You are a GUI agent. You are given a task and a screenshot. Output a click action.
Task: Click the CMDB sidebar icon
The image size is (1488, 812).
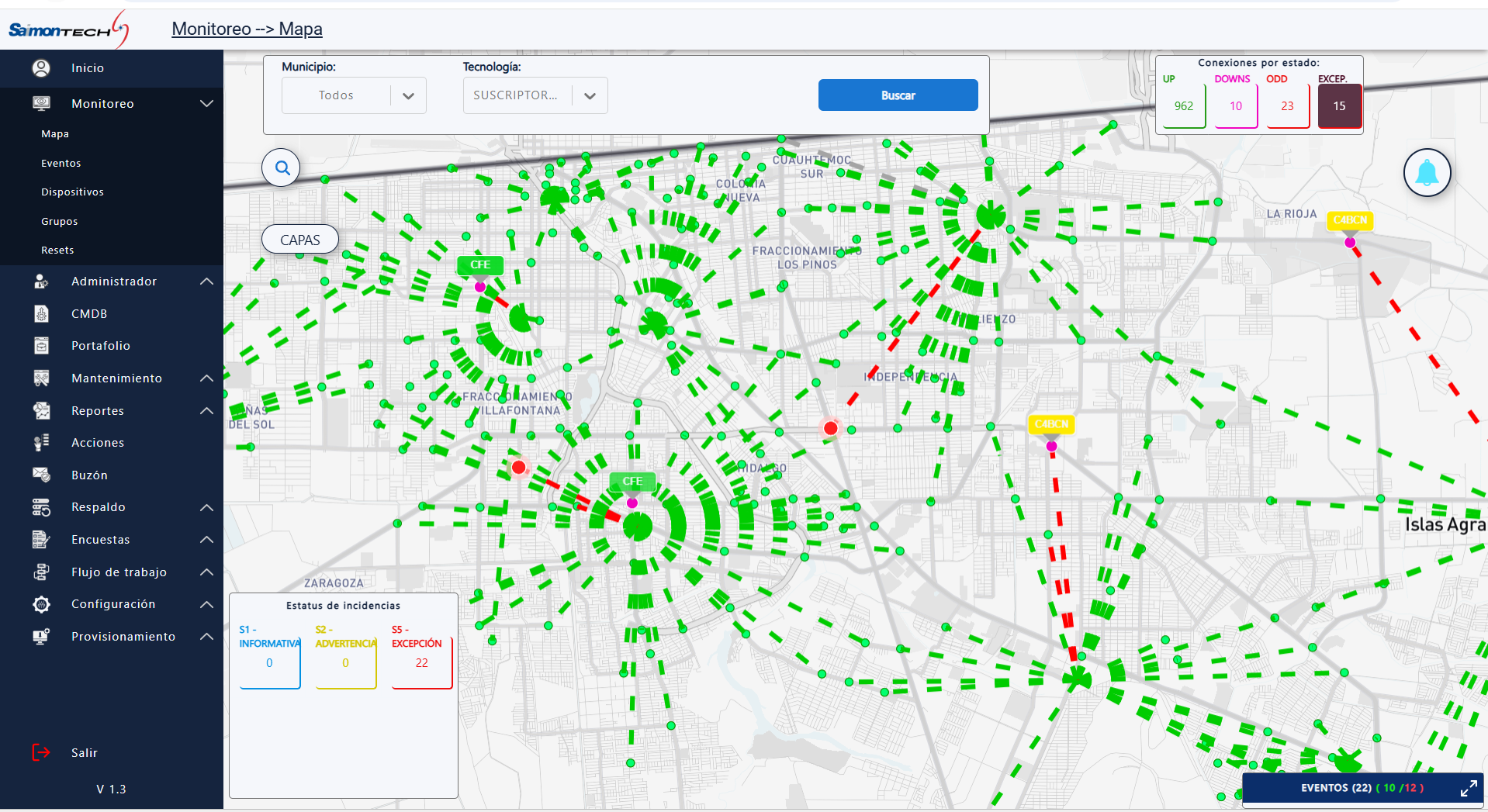(x=42, y=314)
